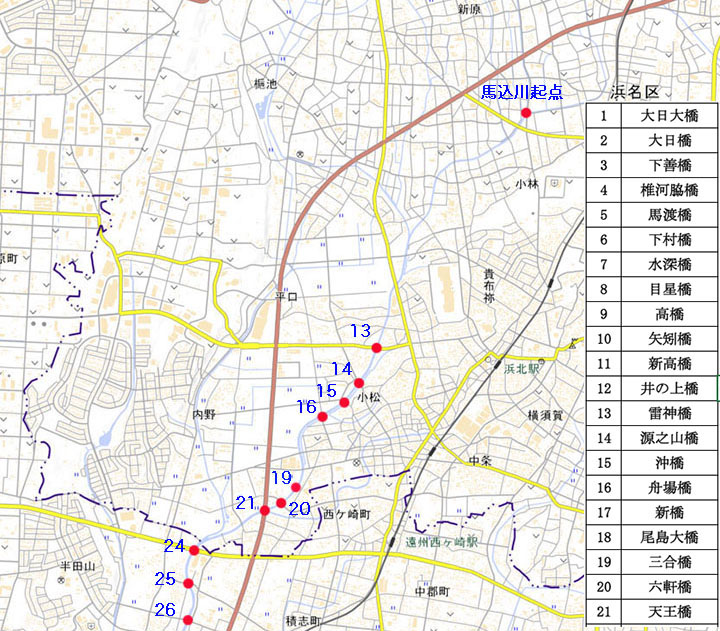Select the 大日大橋 table row
Screen dimensions: 720x631
click(669, 115)
